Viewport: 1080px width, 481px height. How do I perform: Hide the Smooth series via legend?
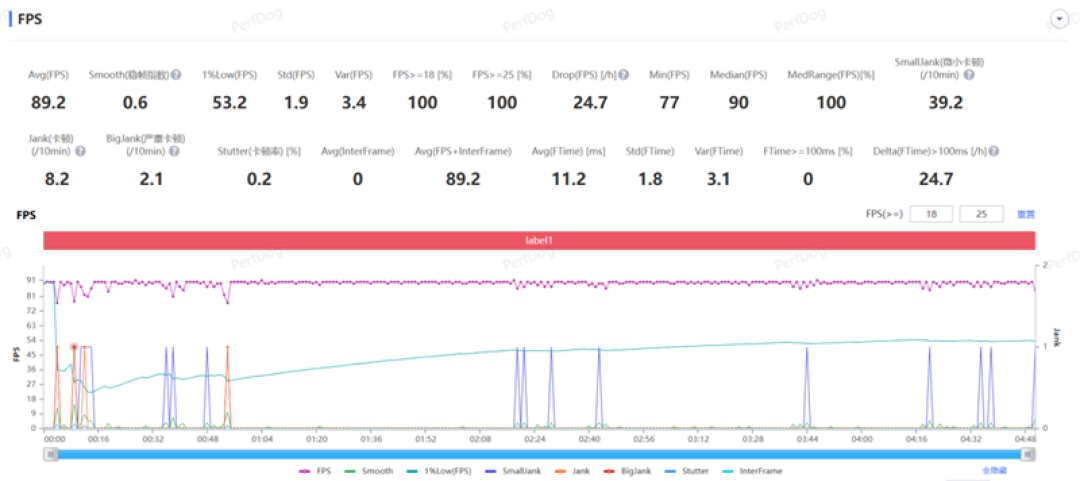pos(369,471)
